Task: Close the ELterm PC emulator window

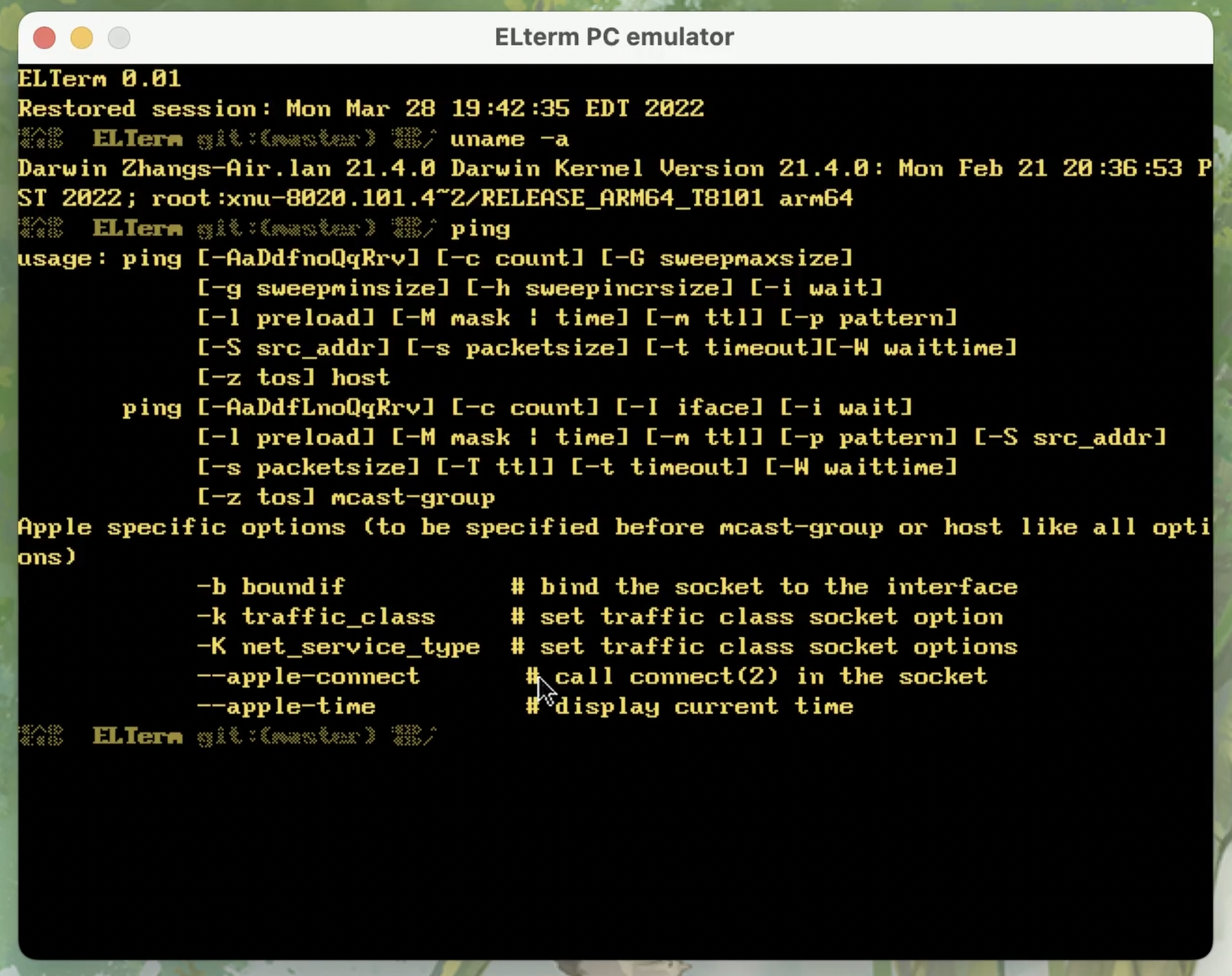Action: coord(44,37)
